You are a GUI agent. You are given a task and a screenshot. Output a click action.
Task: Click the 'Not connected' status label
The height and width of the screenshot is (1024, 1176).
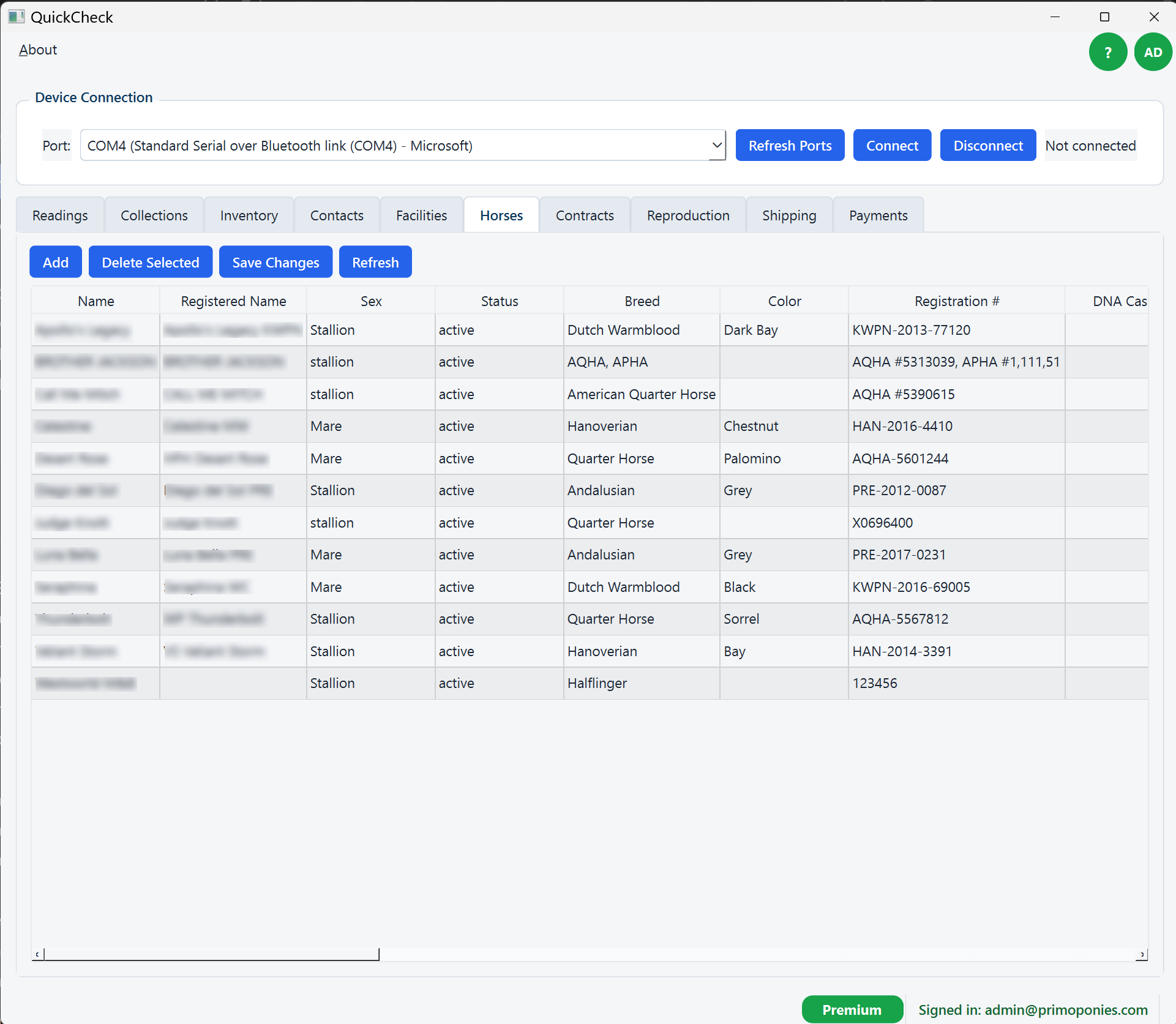pos(1090,146)
